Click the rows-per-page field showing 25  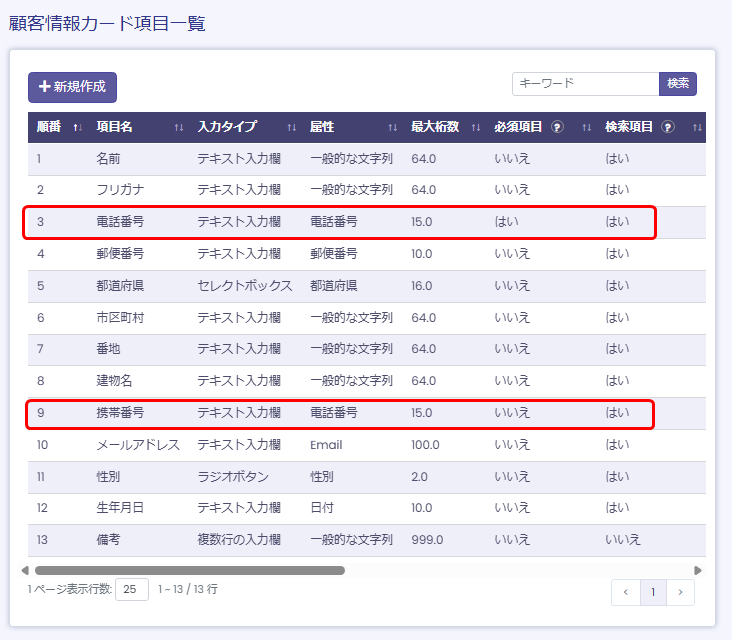132,589
